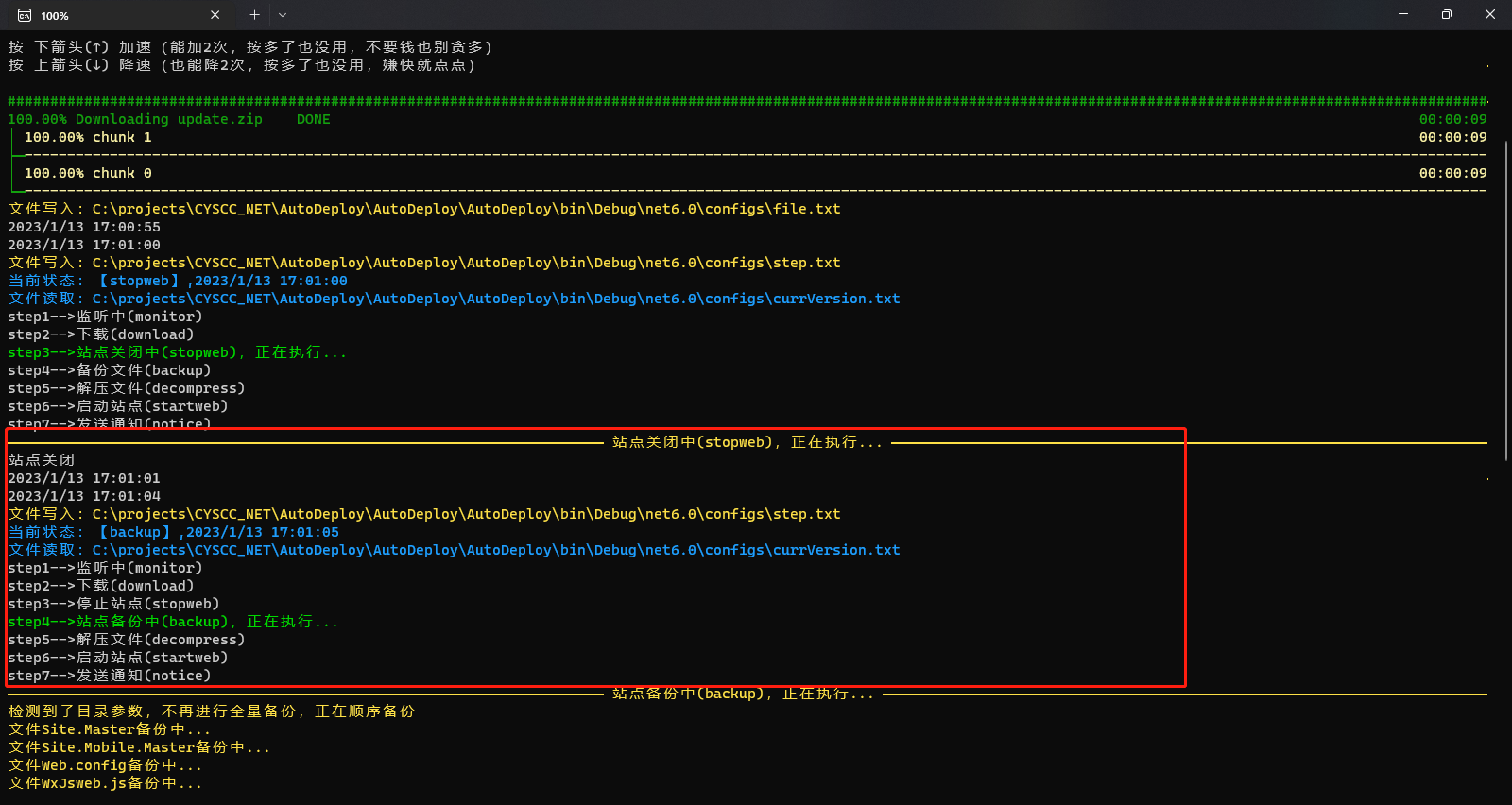This screenshot has height=805, width=1512.
Task: Click timestamp '2023/1/13 17:01:04'
Action: 84,496
